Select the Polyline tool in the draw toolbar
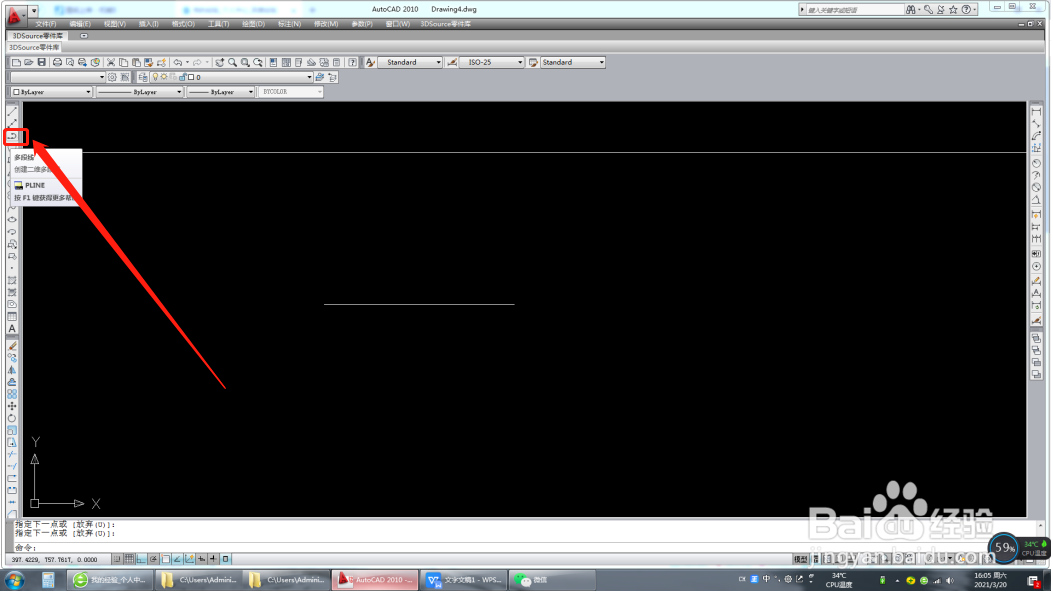Image resolution: width=1053 pixels, height=592 pixels. (x=13, y=136)
